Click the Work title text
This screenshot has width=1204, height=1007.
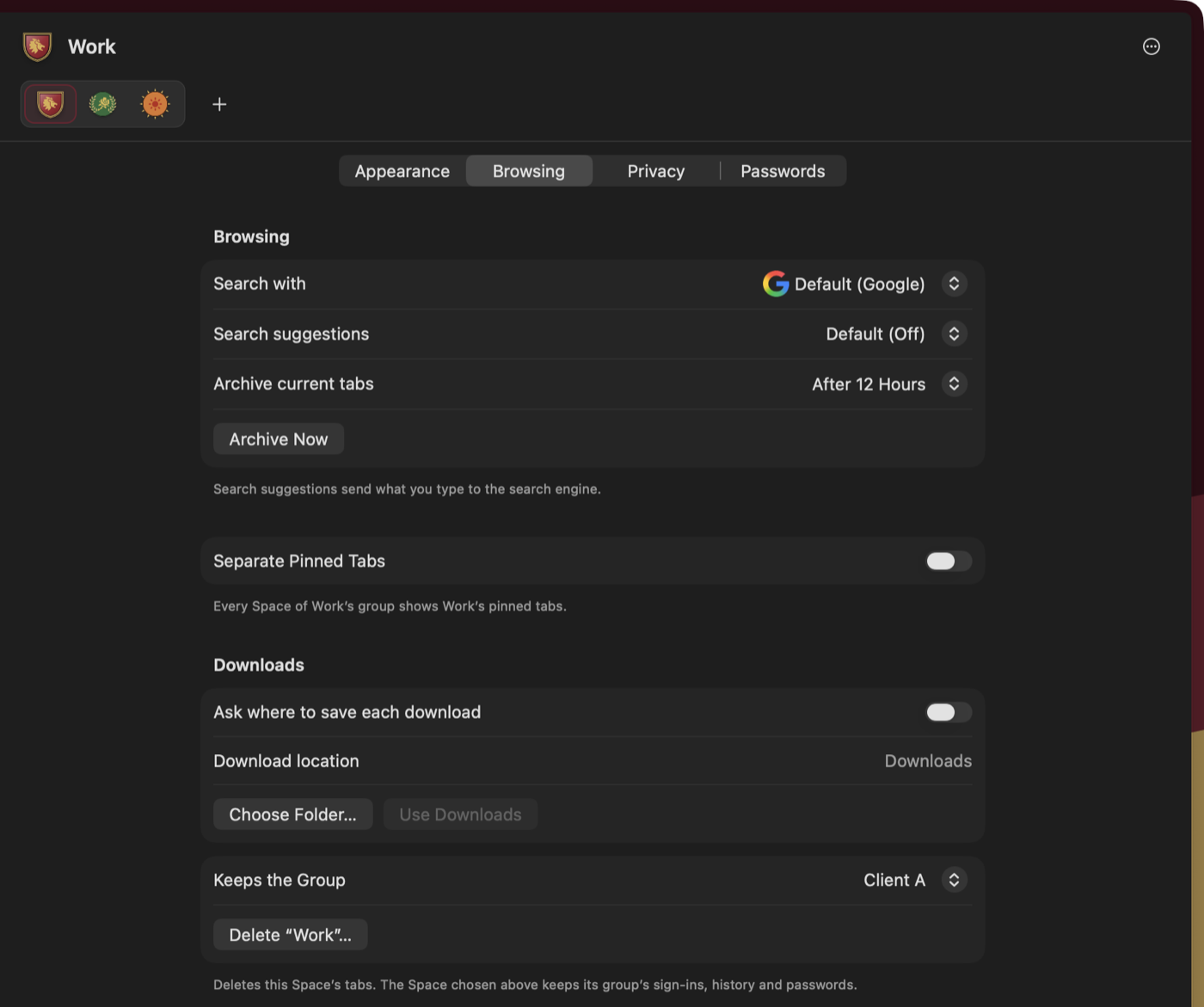(x=92, y=46)
